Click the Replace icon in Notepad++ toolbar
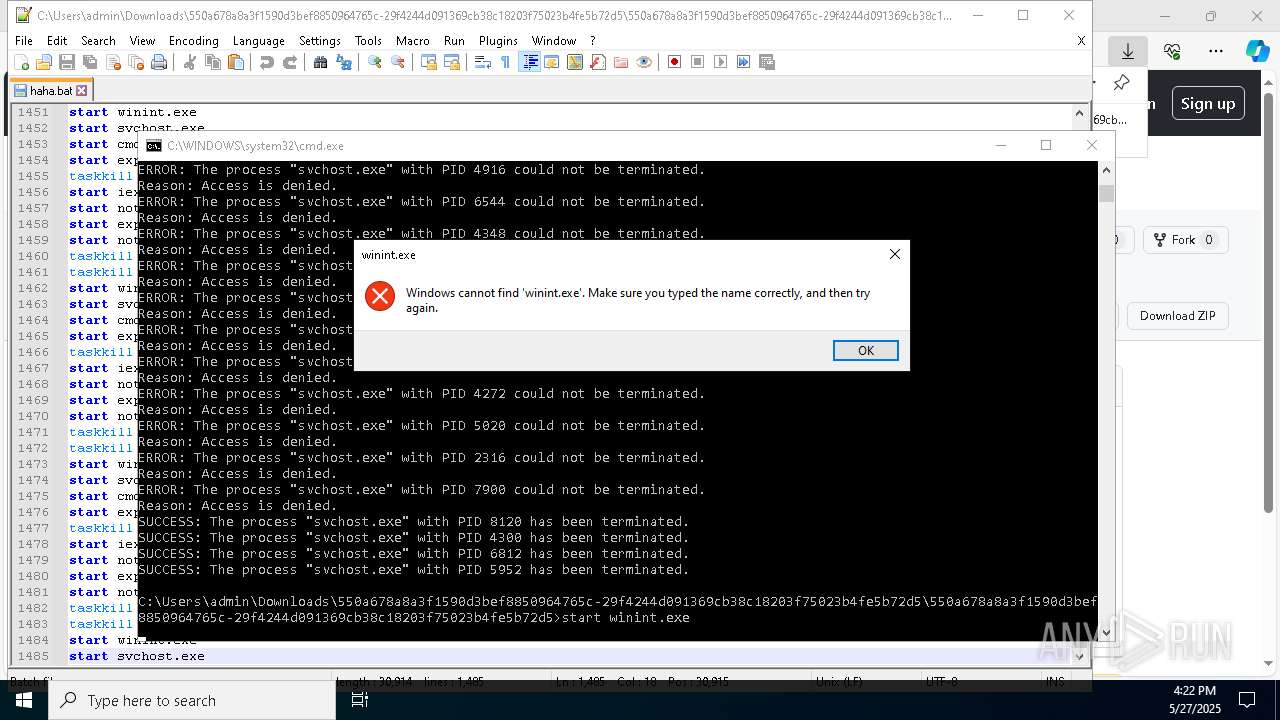Image resolution: width=1280 pixels, height=720 pixels. [343, 62]
